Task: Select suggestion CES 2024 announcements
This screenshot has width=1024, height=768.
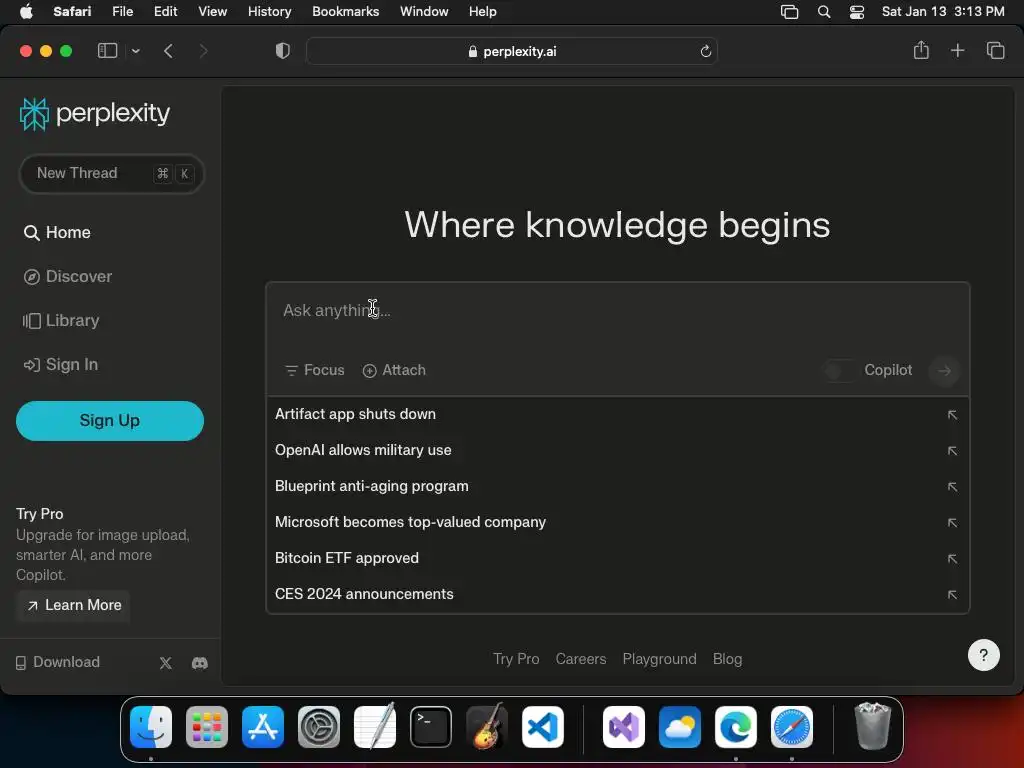Action: [617, 594]
